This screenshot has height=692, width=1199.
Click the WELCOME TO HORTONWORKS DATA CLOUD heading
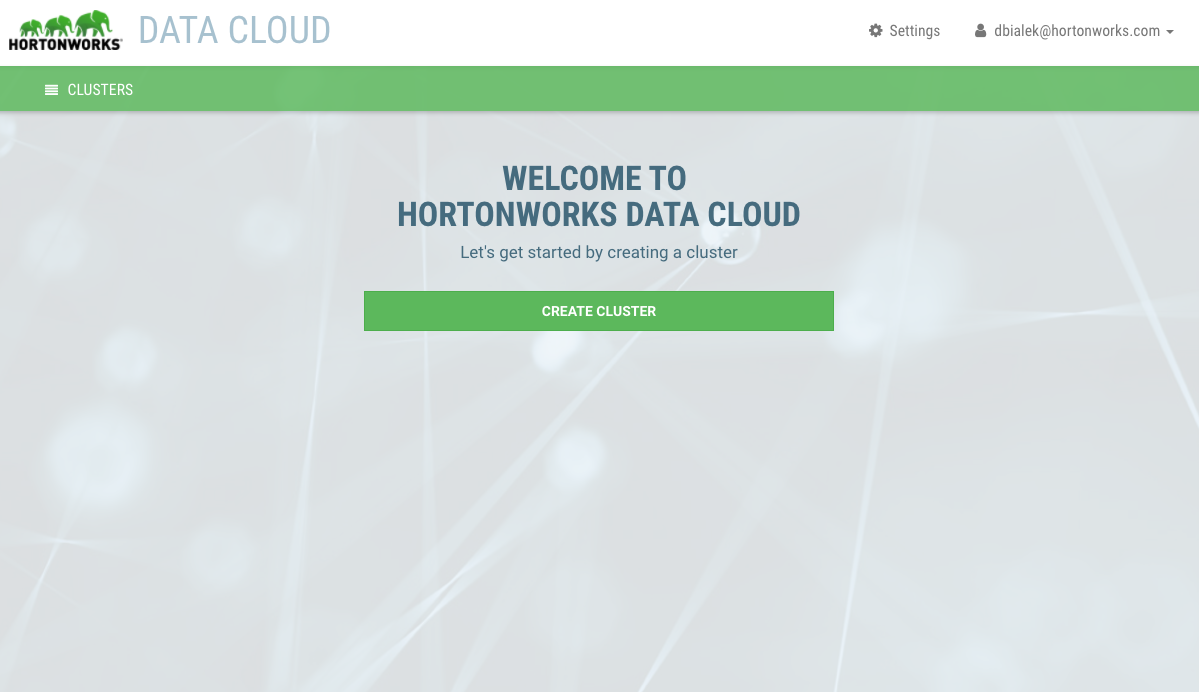coord(599,196)
